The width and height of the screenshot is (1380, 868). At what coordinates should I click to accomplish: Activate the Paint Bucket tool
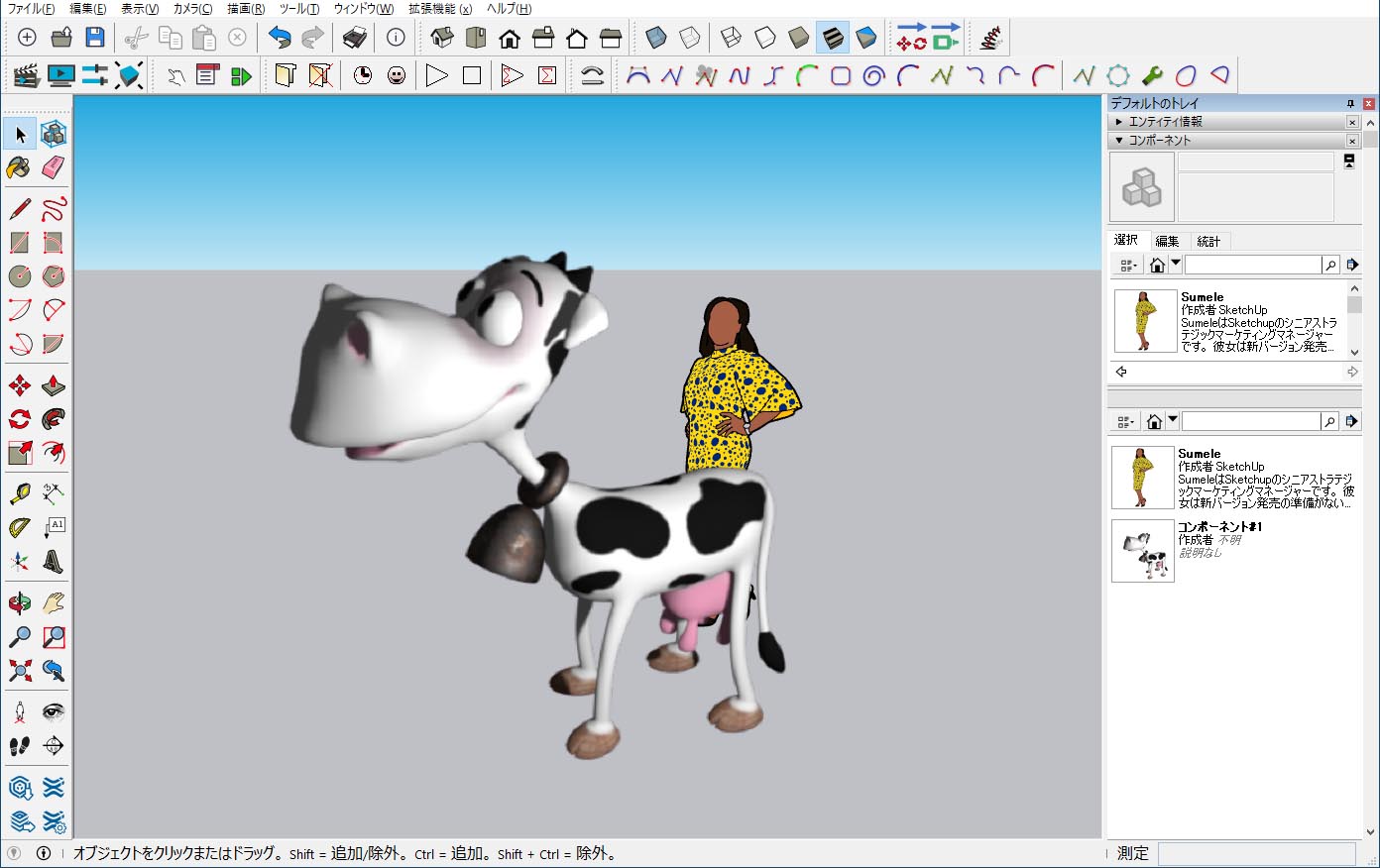pos(19,167)
